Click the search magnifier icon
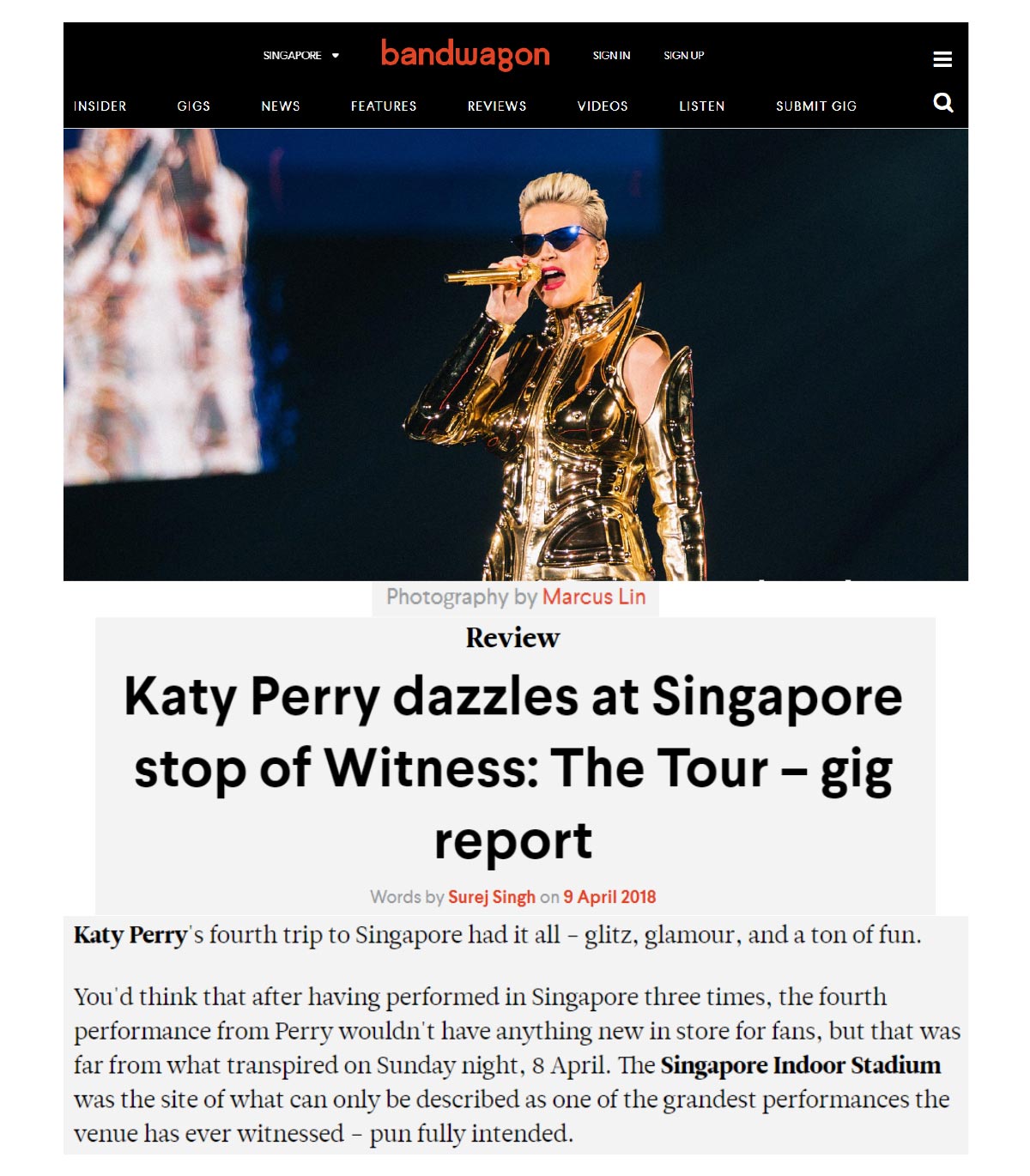This screenshot has width=1030, height=1176. (942, 103)
